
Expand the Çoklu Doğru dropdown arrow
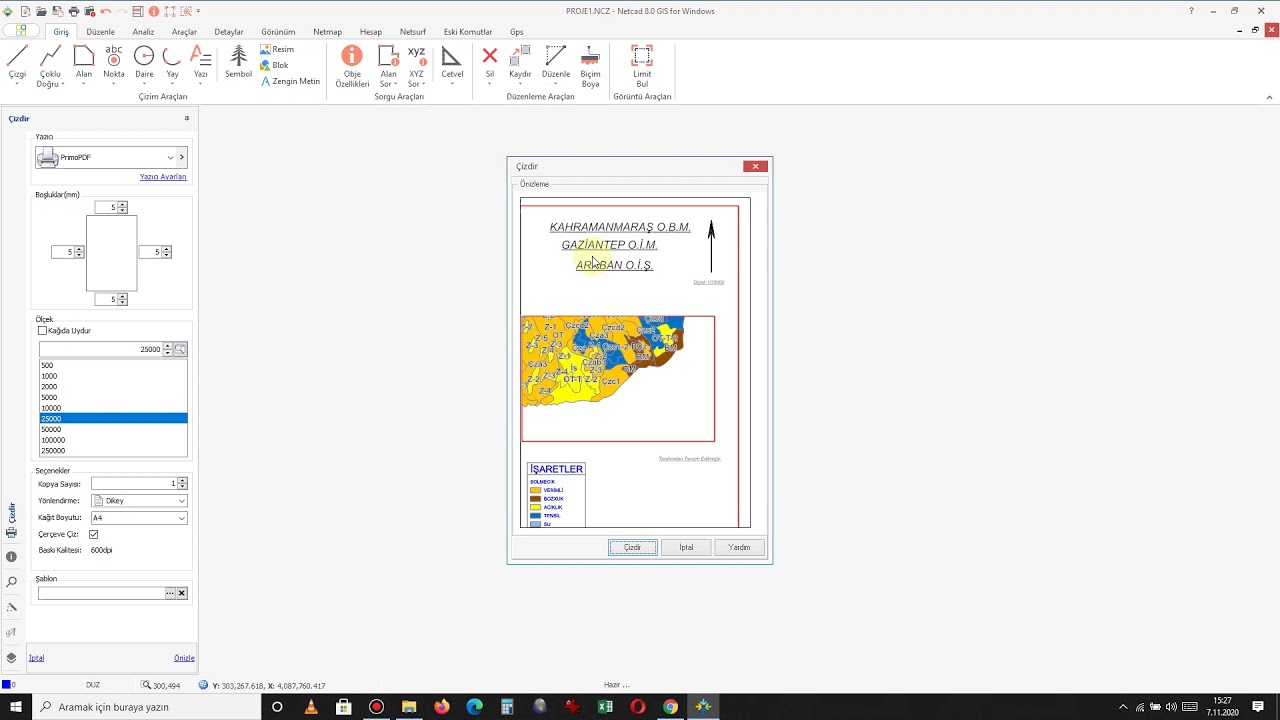pyautogui.click(x=62, y=85)
